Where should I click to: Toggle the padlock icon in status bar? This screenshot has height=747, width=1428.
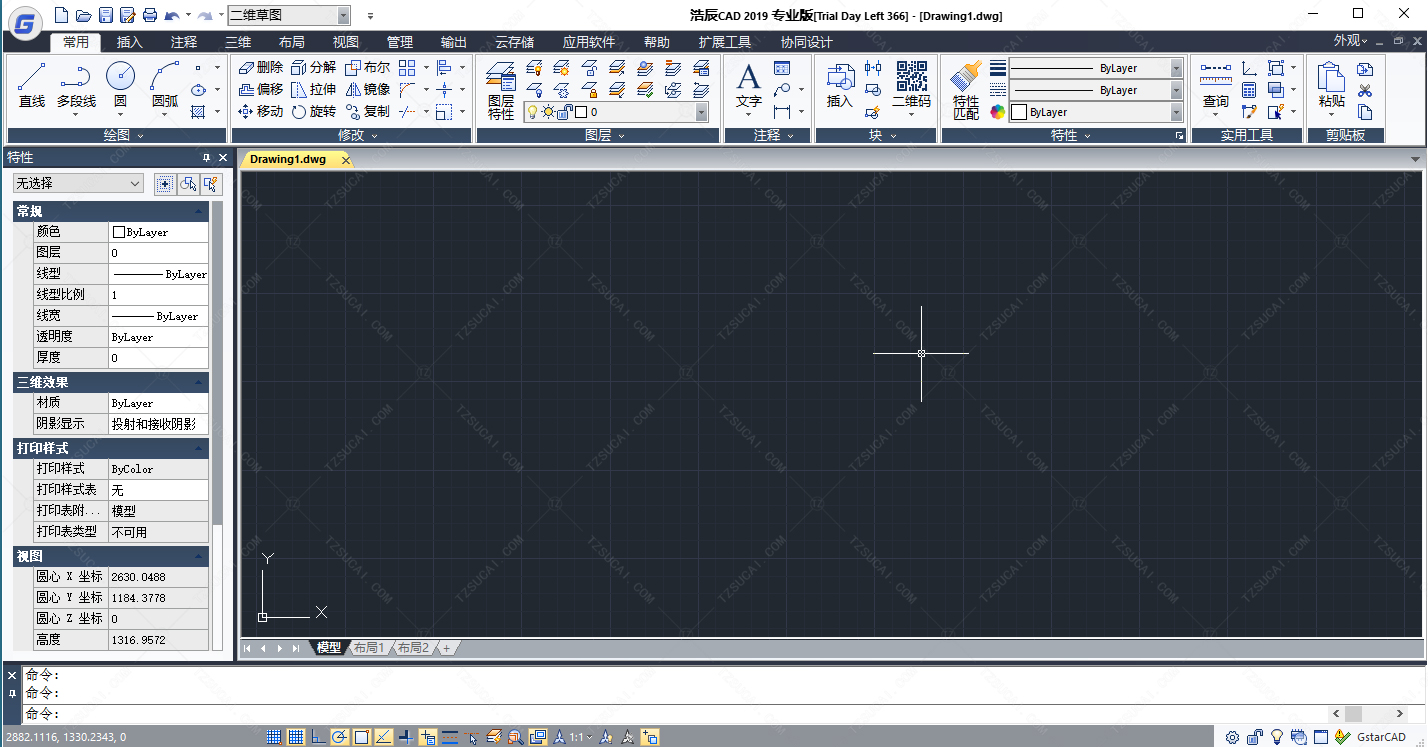click(1255, 737)
